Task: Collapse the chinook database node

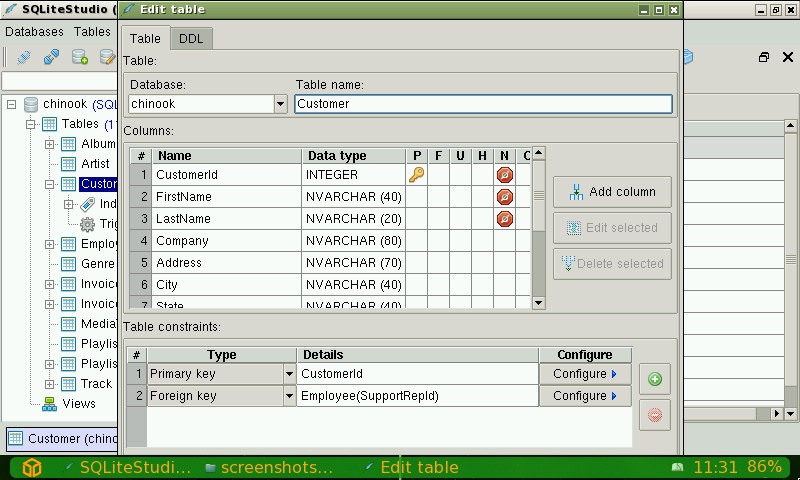Action: 12,105
